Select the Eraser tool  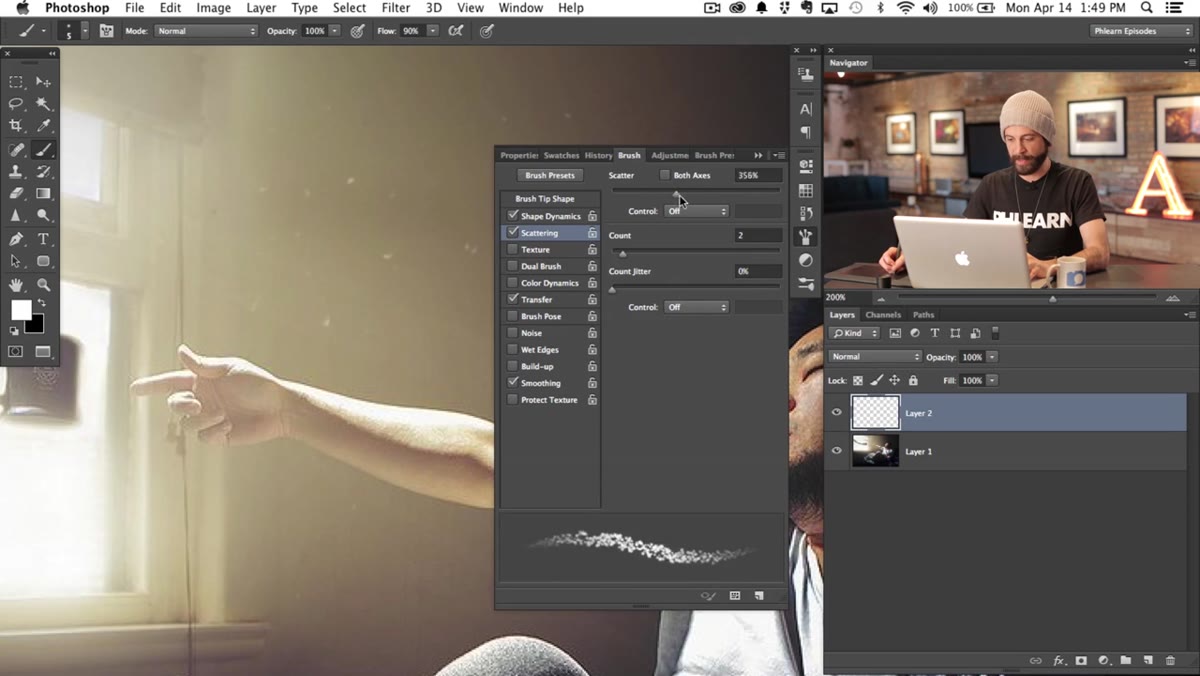(16, 194)
